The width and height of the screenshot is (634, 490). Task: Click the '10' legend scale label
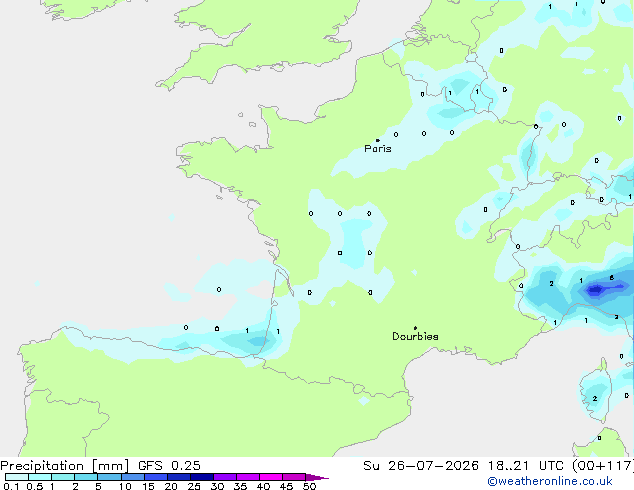(125, 486)
